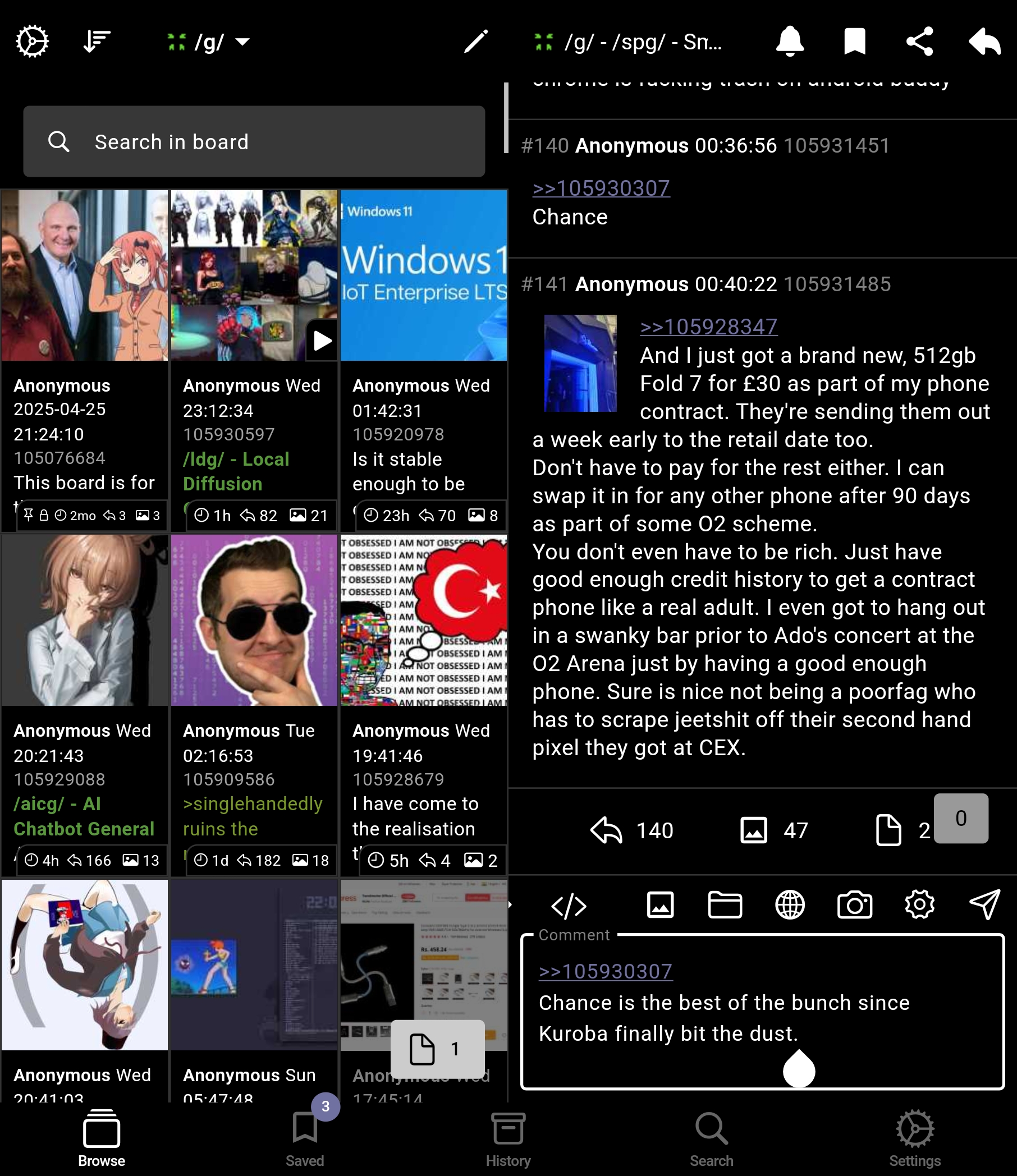Tap the pinned thread 2mo 3 3 stats
This screenshot has width=1017, height=1176.
tap(91, 516)
